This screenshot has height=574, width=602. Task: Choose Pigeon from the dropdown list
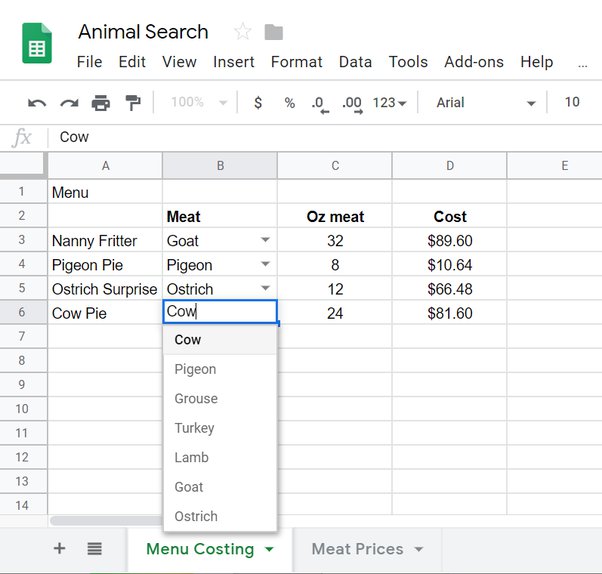[x=220, y=369]
